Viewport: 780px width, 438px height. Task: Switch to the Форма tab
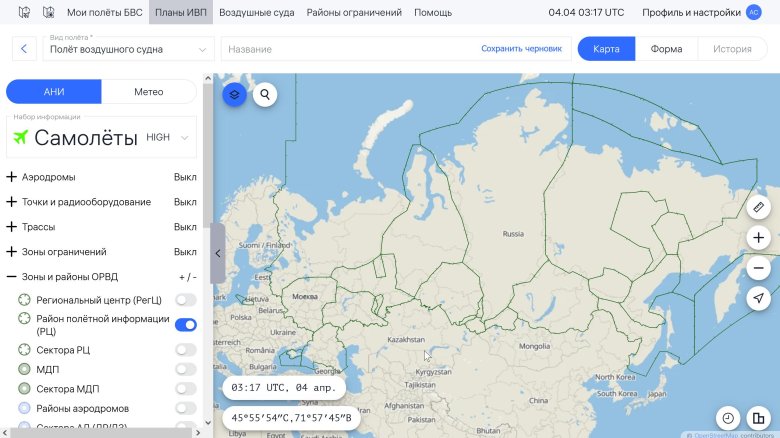666,49
